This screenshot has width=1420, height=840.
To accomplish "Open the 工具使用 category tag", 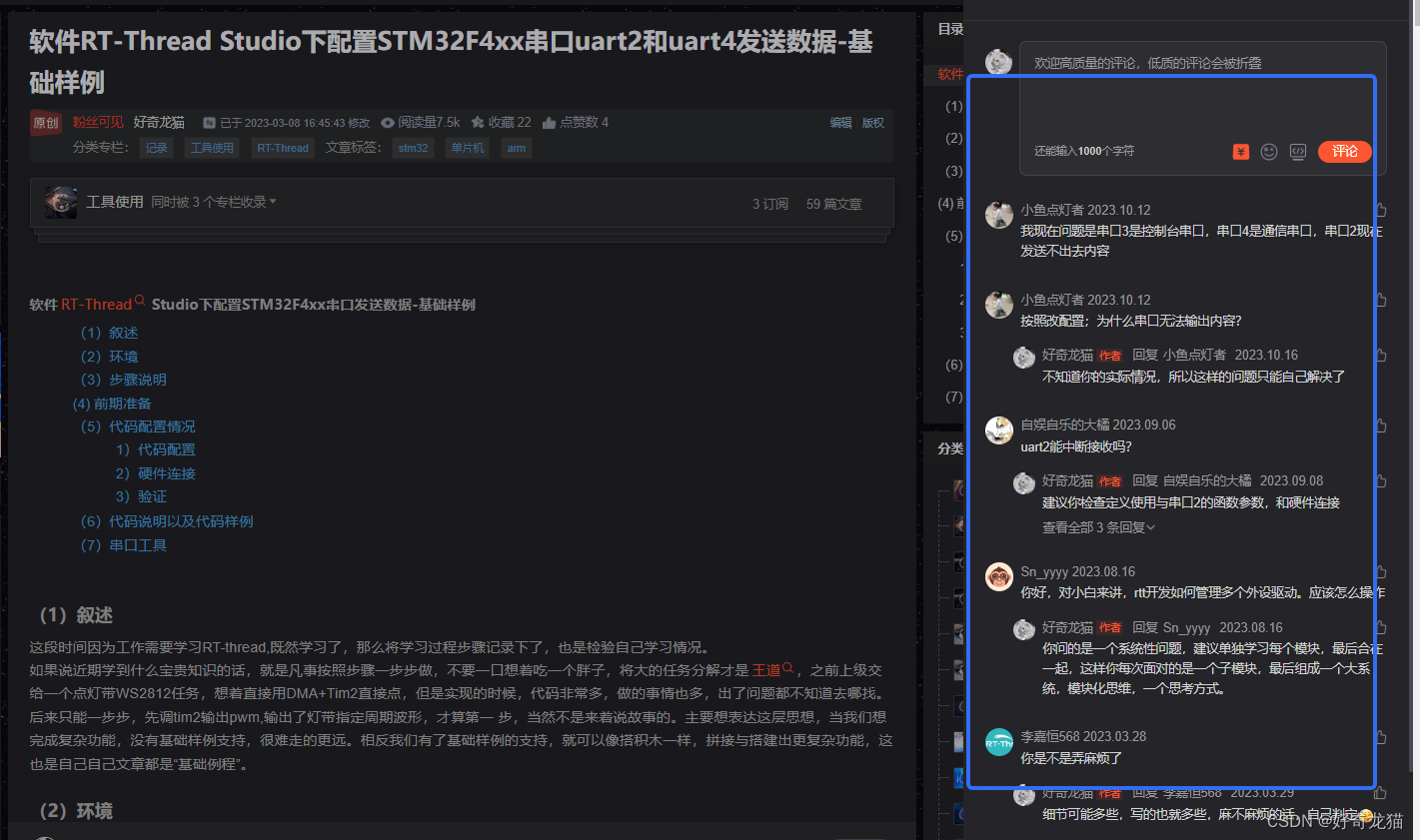I will coord(212,148).
